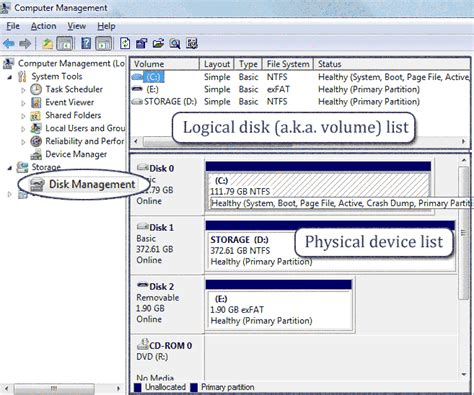Click the Forward arrow toolbar icon
Screen dimensions: 474x395
[25, 43]
